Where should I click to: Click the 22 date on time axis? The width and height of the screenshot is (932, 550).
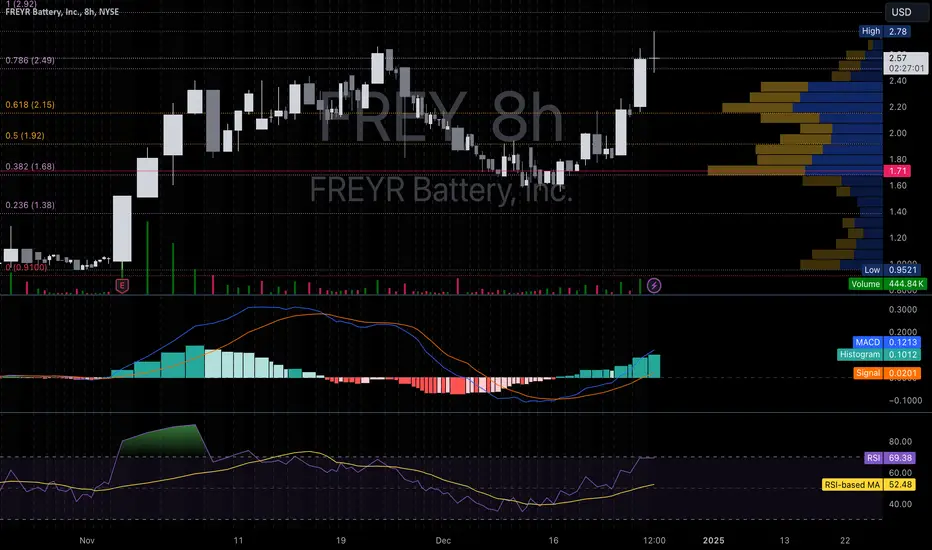coord(845,540)
